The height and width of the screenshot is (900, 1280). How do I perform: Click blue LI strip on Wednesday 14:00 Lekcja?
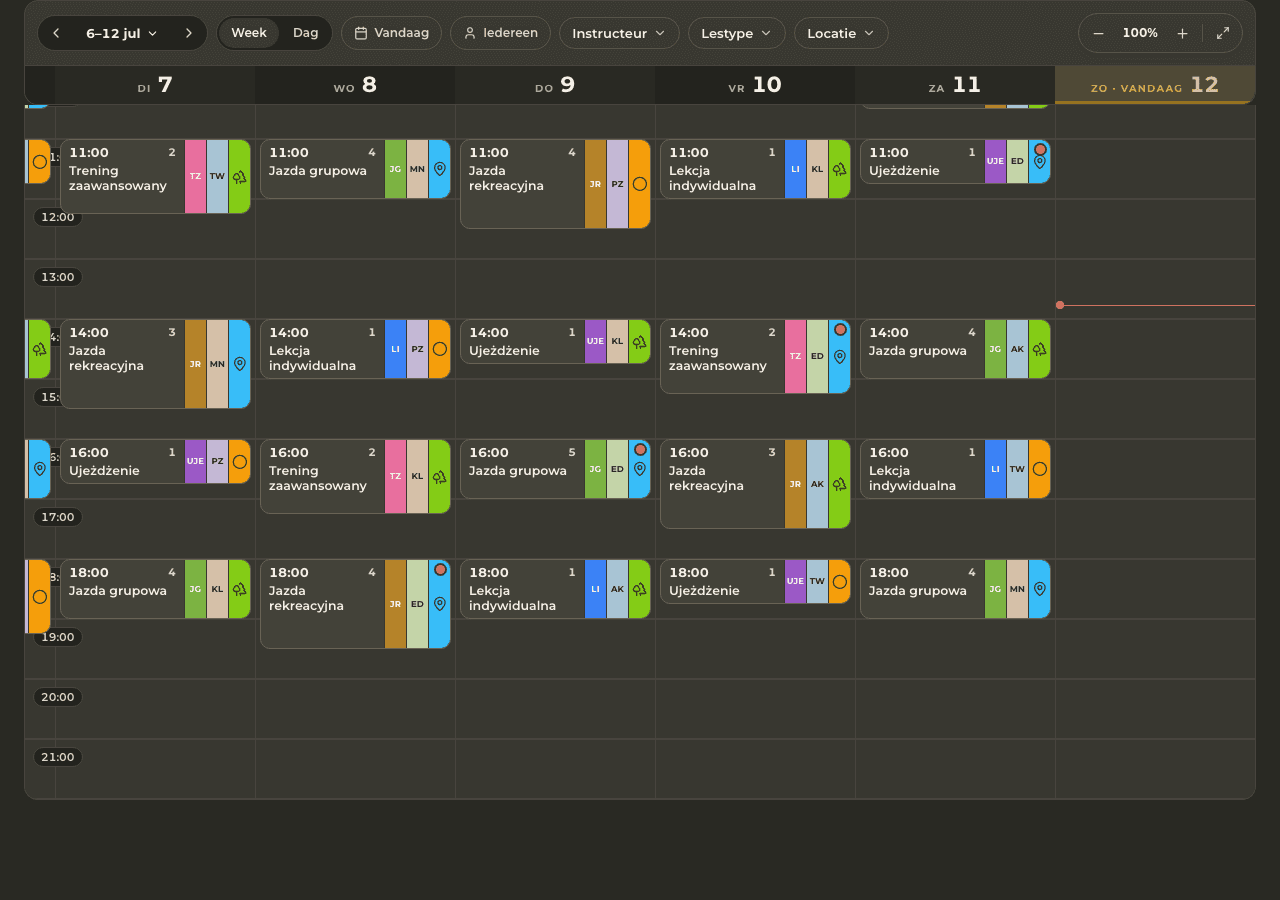point(395,349)
